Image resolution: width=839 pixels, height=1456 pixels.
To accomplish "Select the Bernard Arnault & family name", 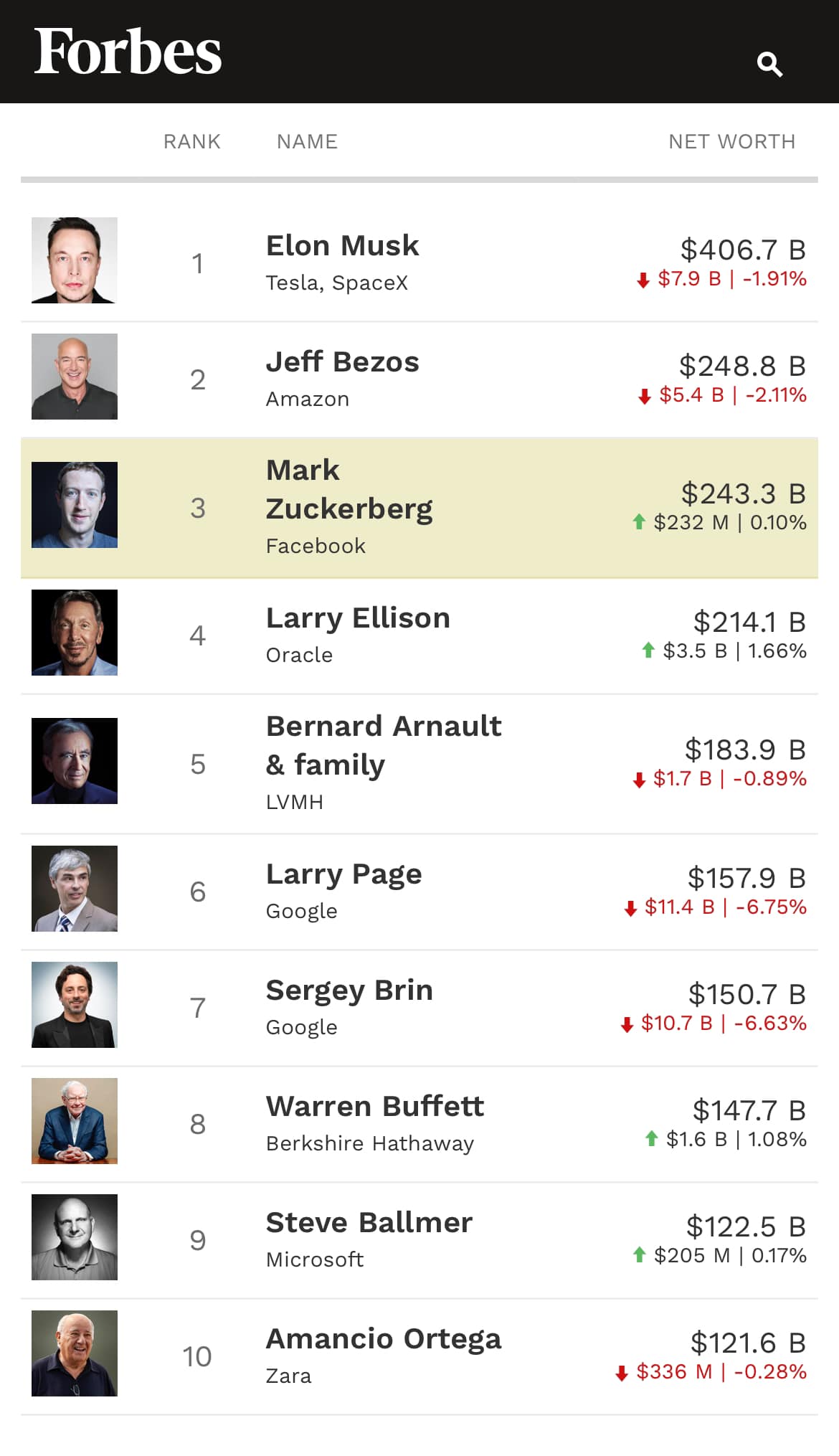I will [384, 745].
